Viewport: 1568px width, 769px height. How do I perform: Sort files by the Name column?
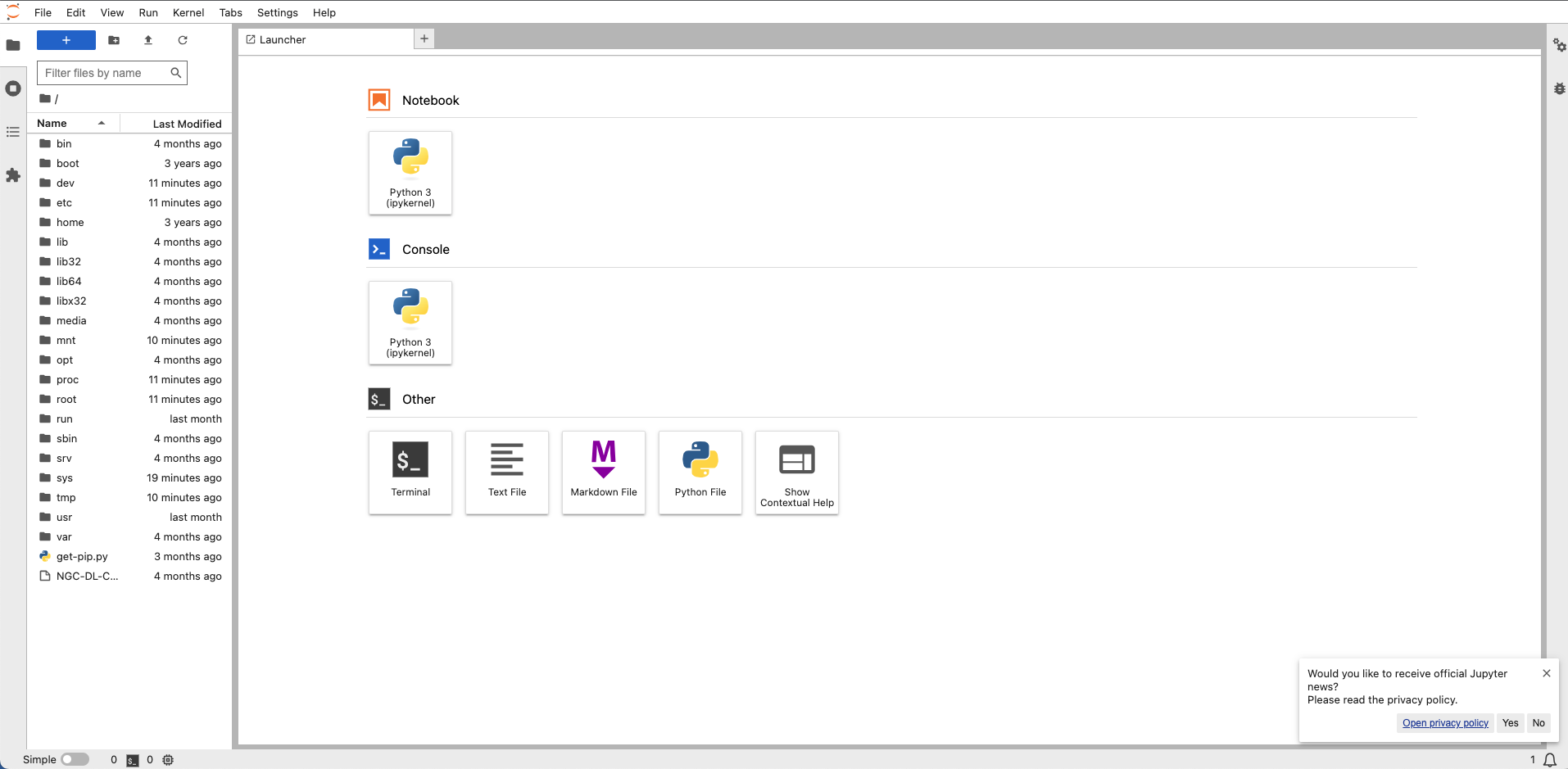tap(74, 123)
